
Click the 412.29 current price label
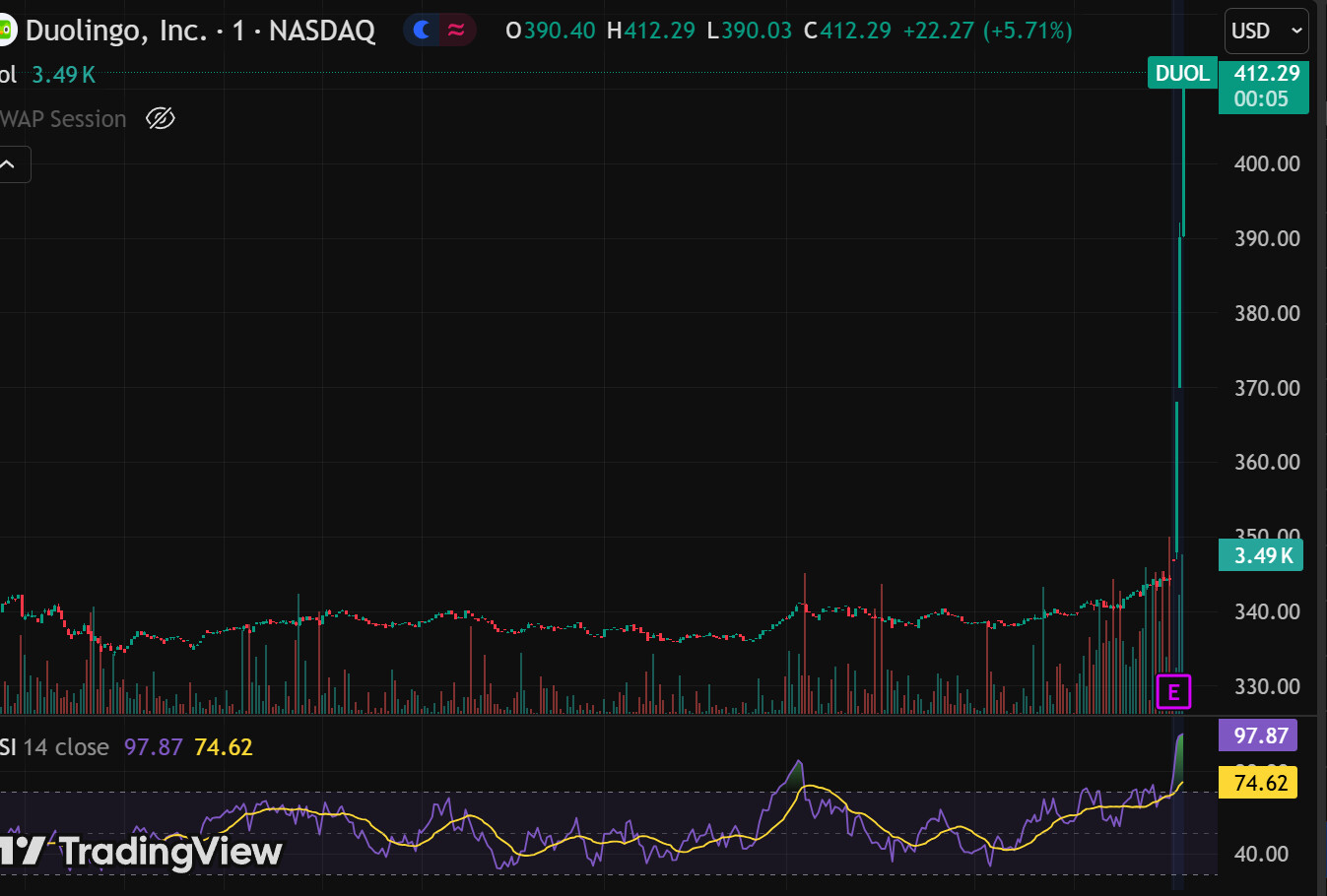point(1266,74)
